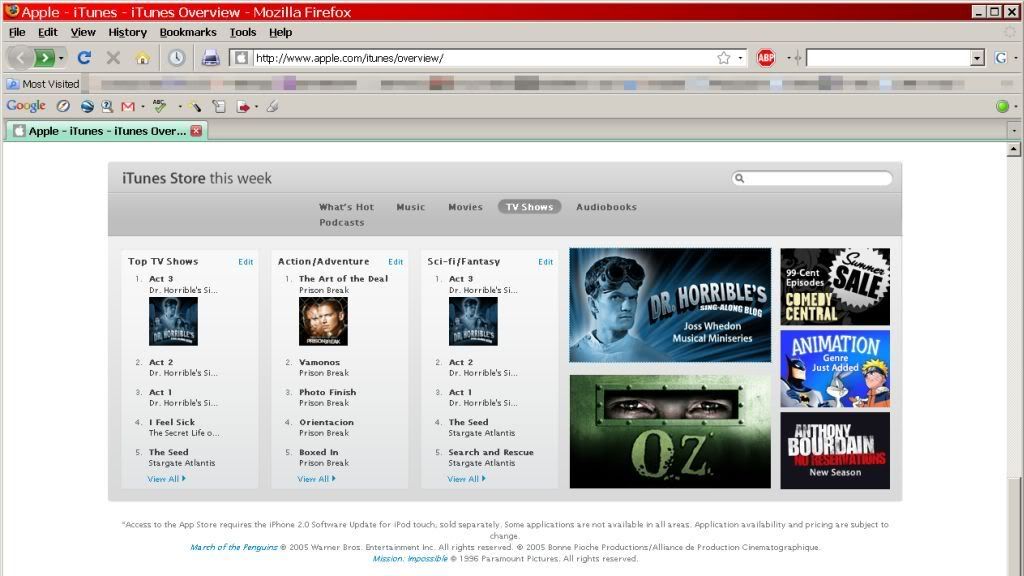Open the Edit menu
The image size is (1024, 576).
pos(48,32)
